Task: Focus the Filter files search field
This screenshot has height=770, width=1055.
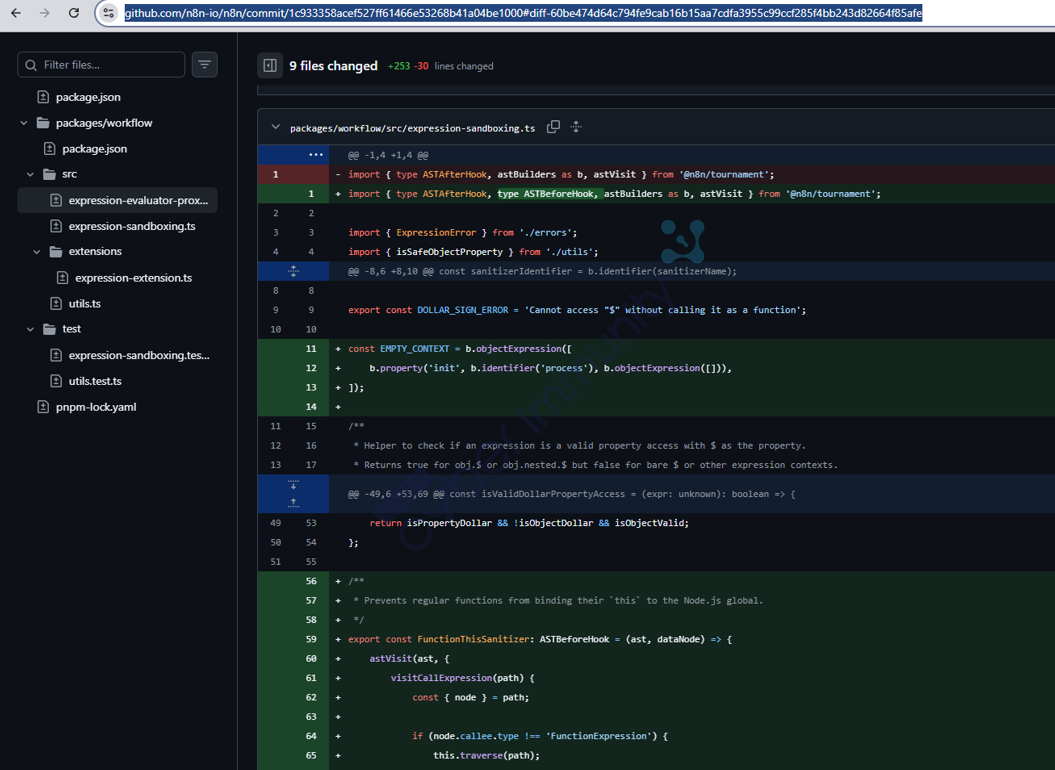Action: 101,65
